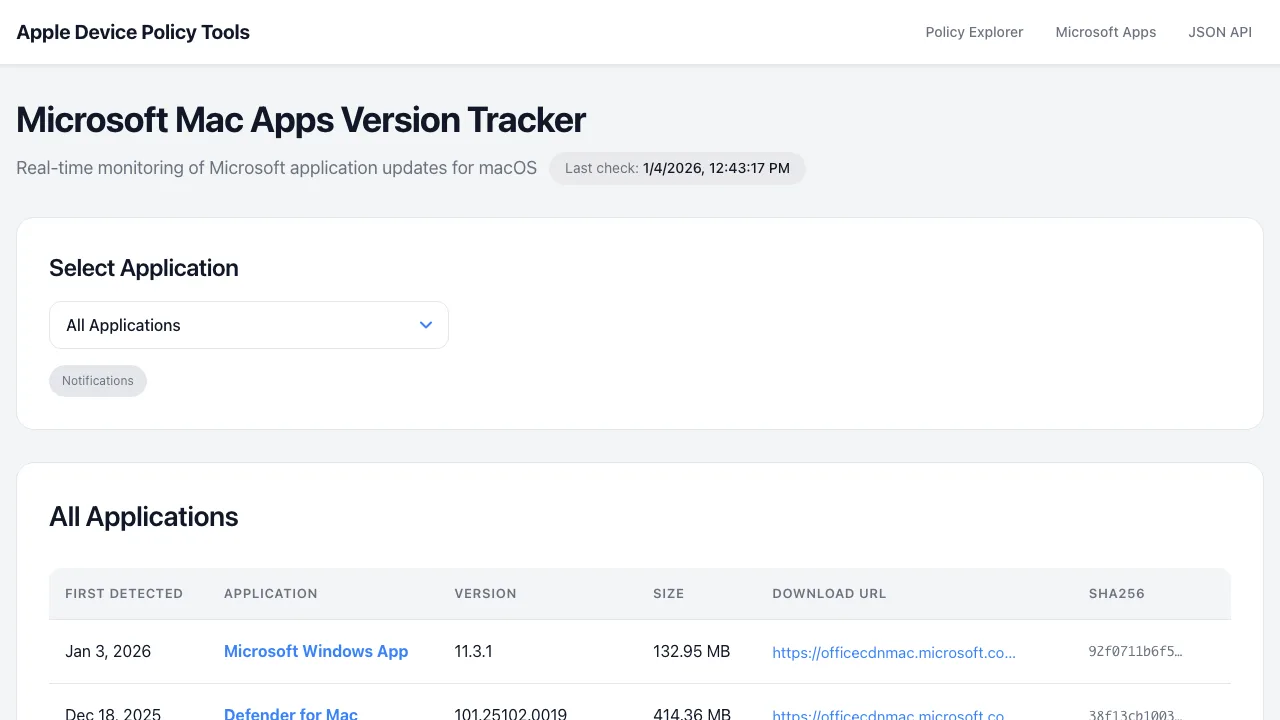Open the Microsoft Windows App download URL
Image resolution: width=1280 pixels, height=720 pixels.
pos(894,652)
